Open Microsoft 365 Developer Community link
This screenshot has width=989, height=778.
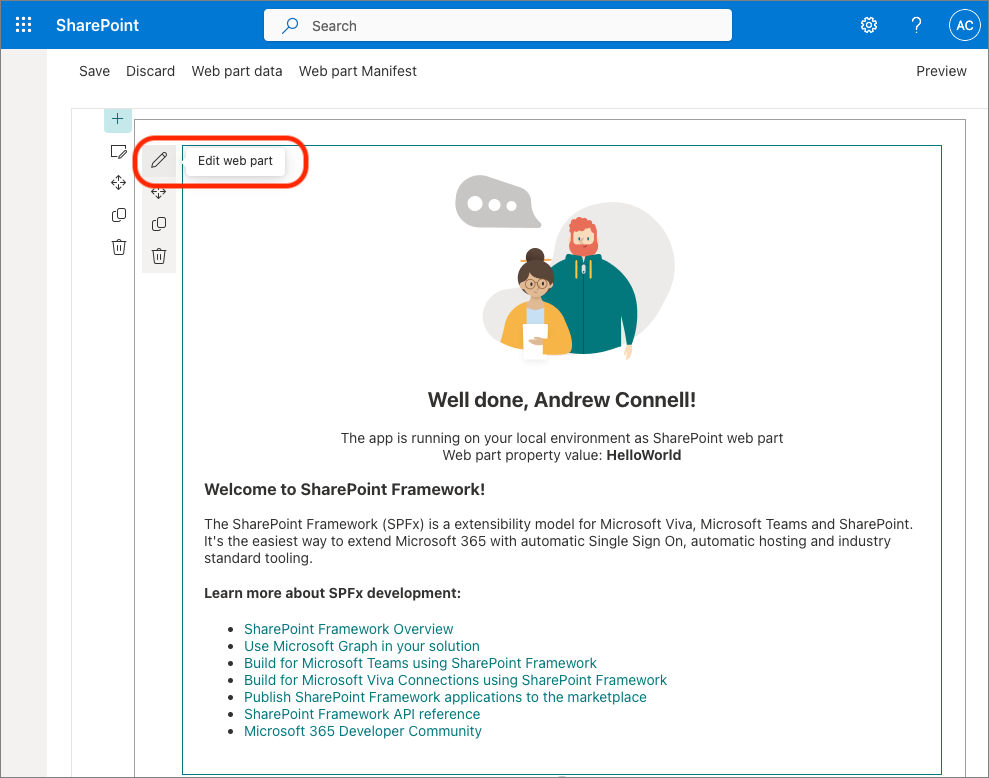click(363, 731)
